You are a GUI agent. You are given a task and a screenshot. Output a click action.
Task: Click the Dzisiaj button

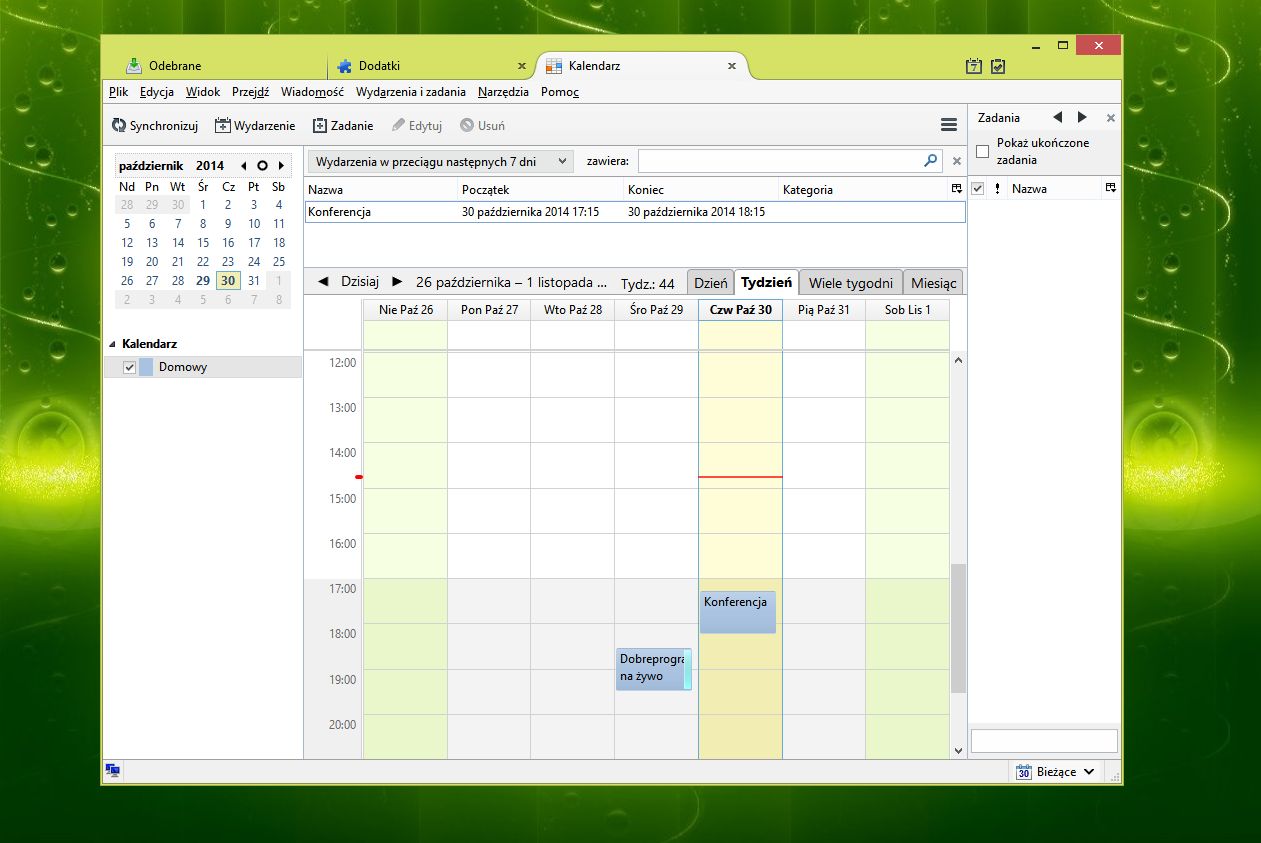coord(360,282)
